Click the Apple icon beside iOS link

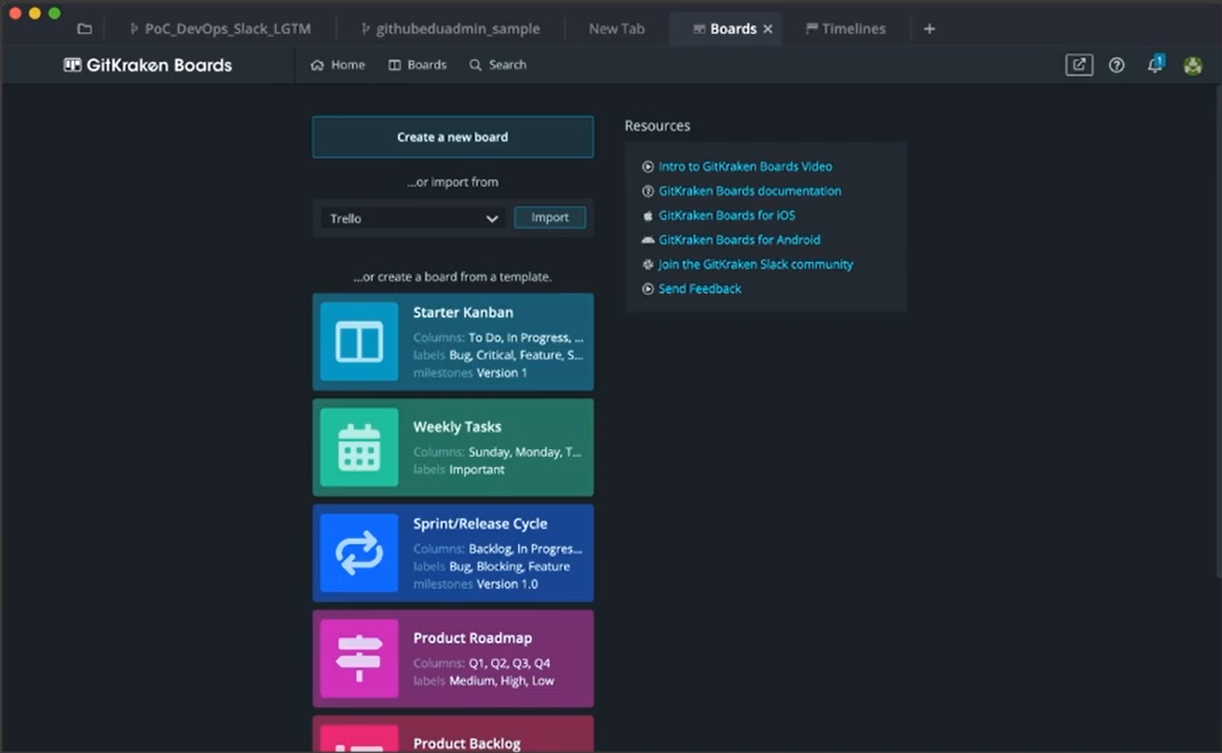pos(648,215)
